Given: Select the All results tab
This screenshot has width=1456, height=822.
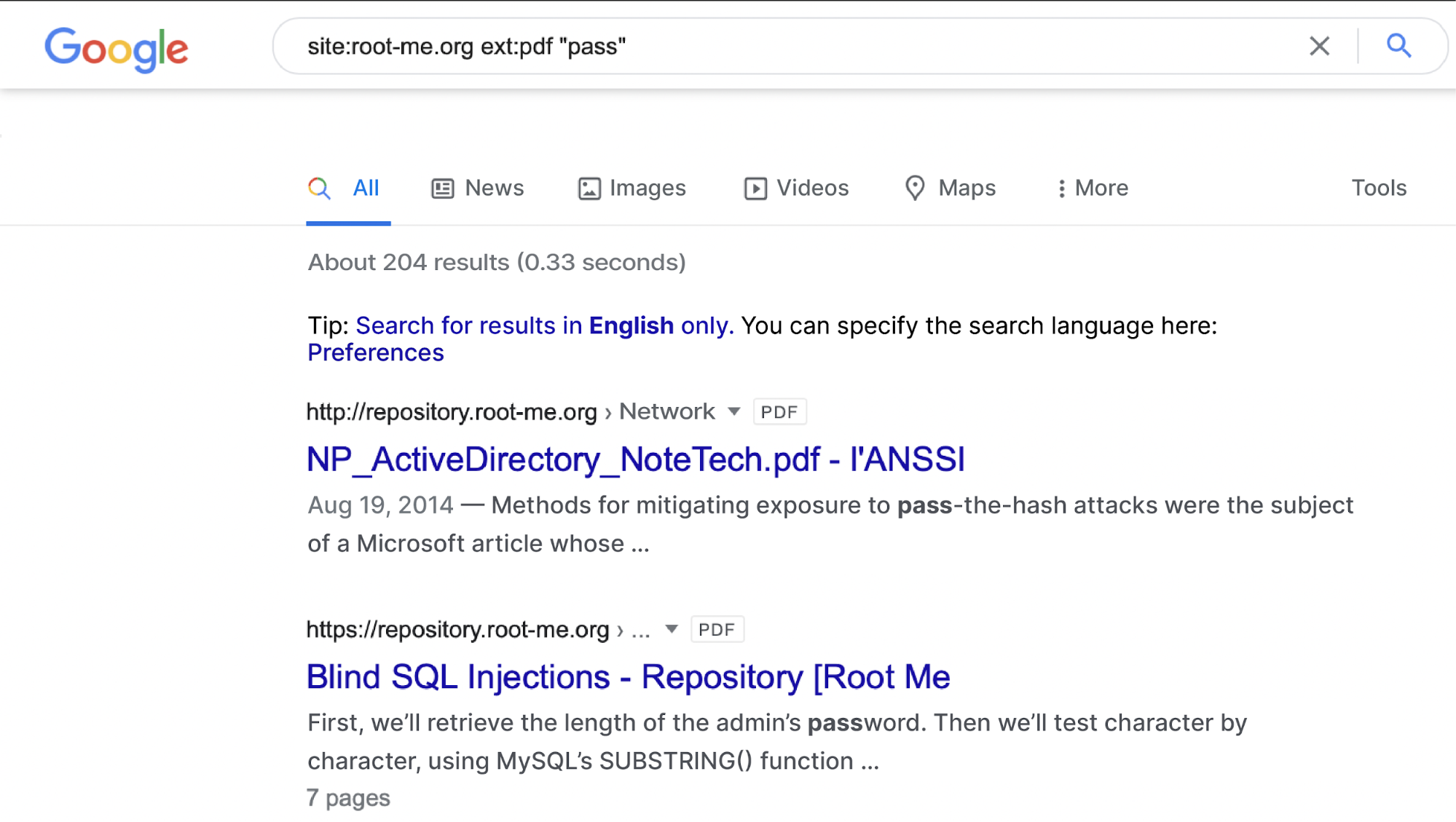Looking at the screenshot, I should click(347, 189).
